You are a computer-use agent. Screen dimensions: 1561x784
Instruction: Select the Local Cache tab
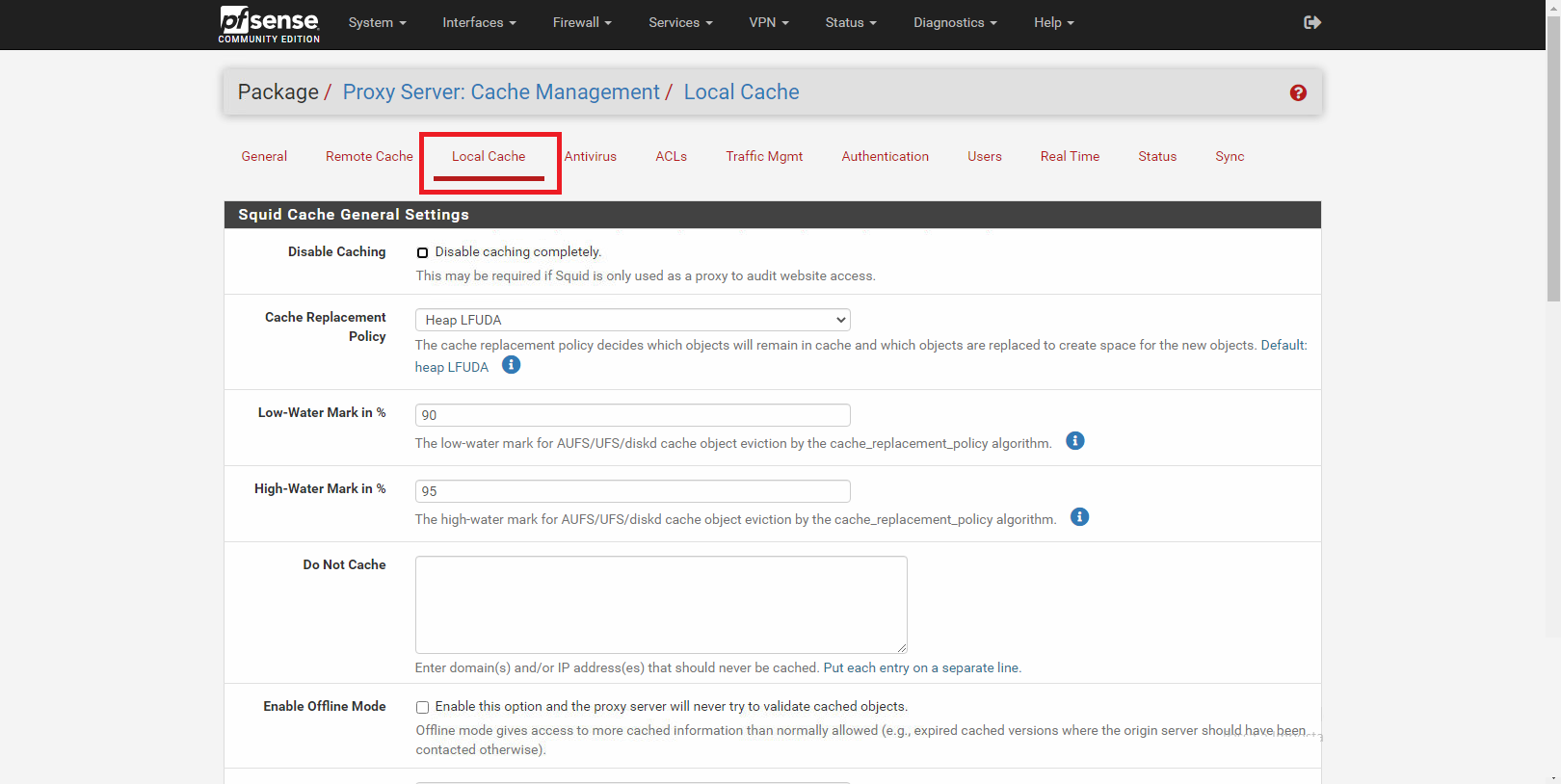[x=489, y=156]
